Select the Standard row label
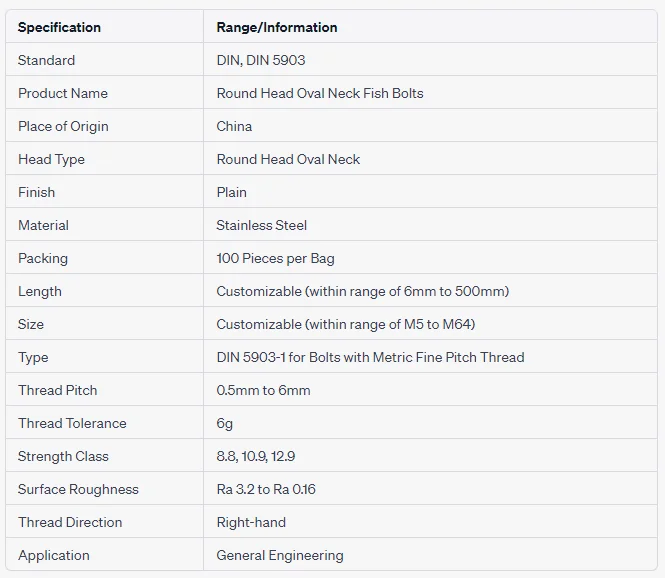The width and height of the screenshot is (665, 578). click(46, 60)
